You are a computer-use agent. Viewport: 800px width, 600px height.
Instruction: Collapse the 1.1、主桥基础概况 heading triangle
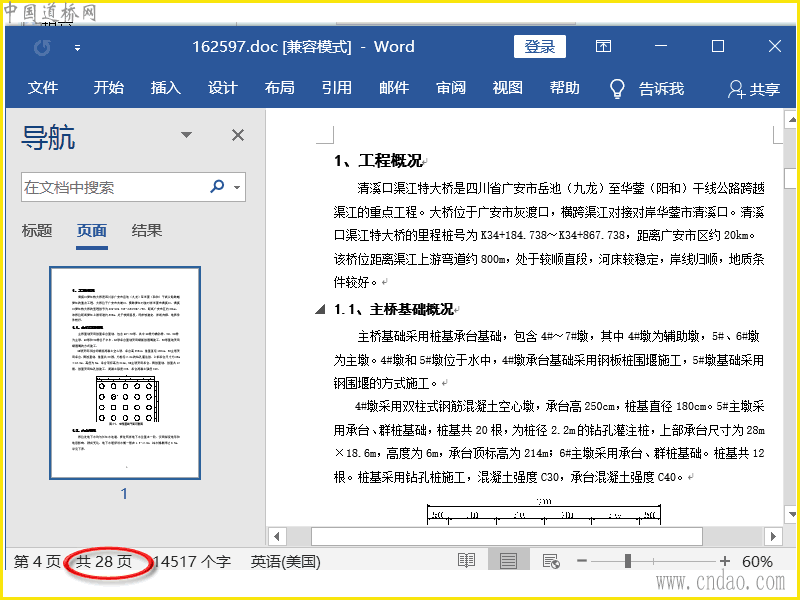click(320, 309)
